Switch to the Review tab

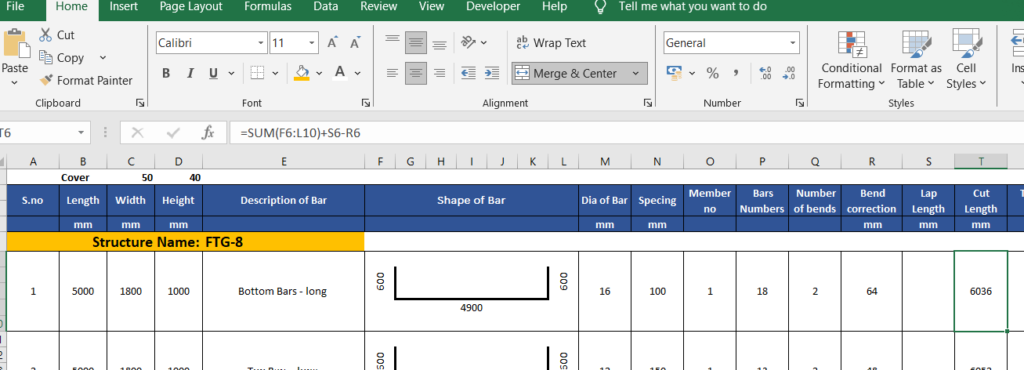pyautogui.click(x=379, y=7)
